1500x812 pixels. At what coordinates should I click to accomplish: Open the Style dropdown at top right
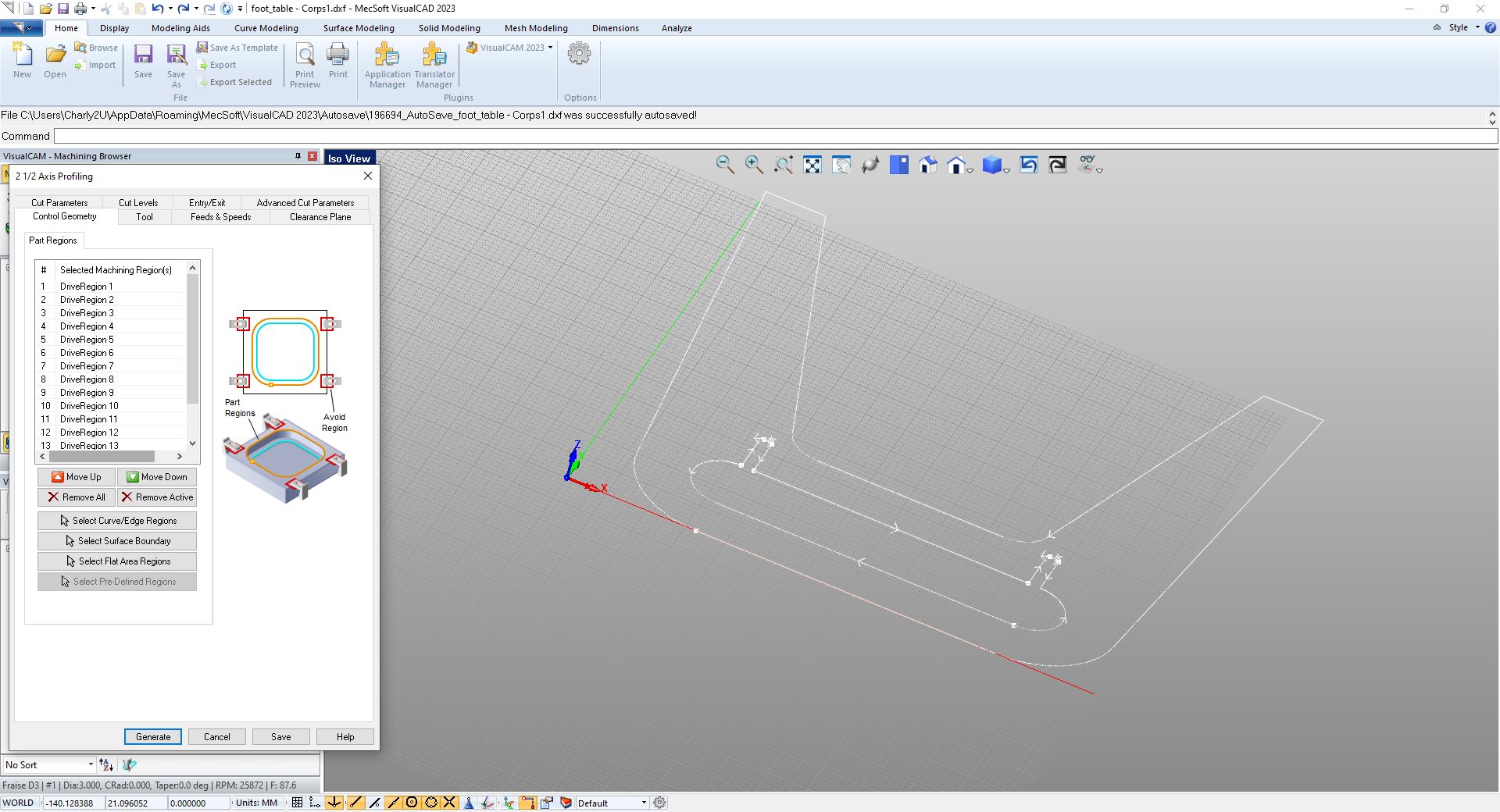tap(1464, 27)
